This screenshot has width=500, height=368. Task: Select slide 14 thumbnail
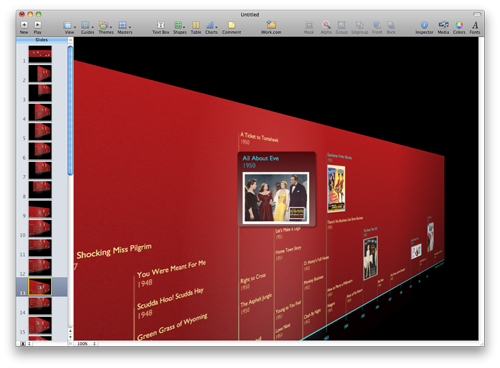[x=40, y=306]
